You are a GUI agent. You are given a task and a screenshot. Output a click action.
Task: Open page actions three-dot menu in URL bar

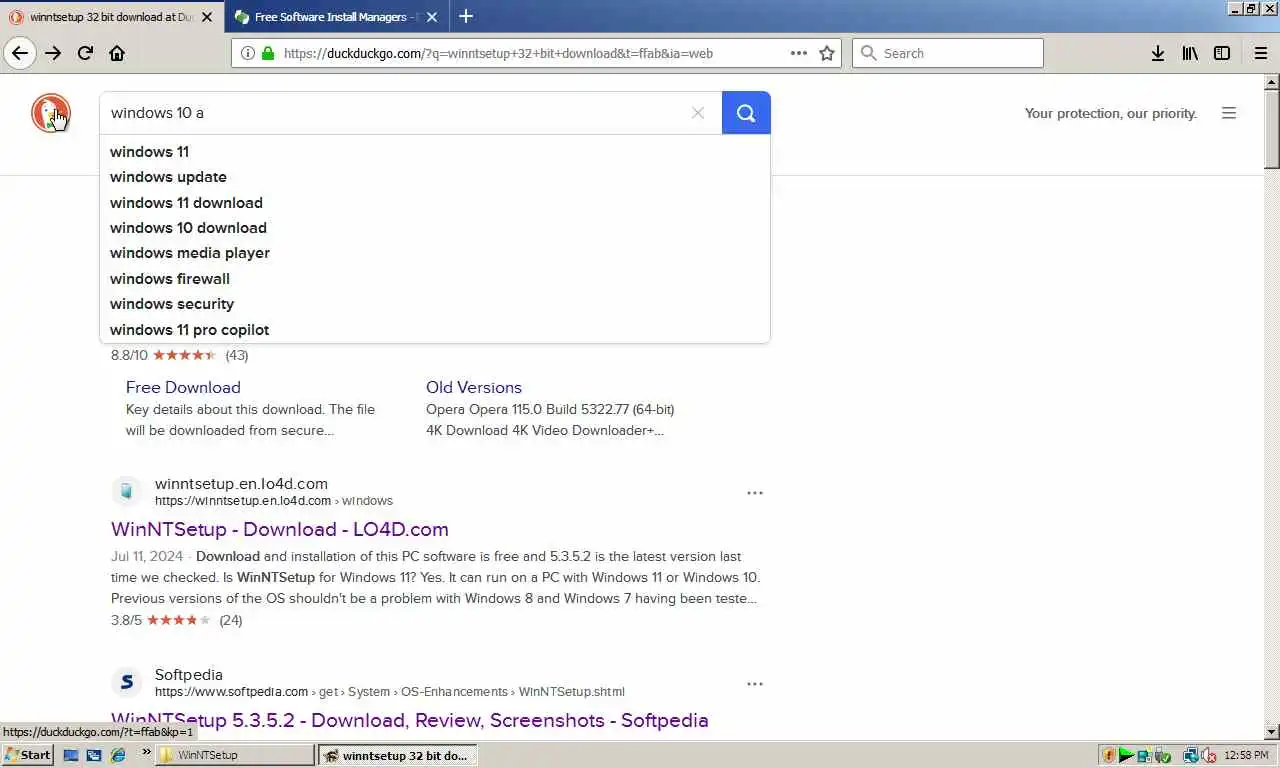click(x=799, y=53)
